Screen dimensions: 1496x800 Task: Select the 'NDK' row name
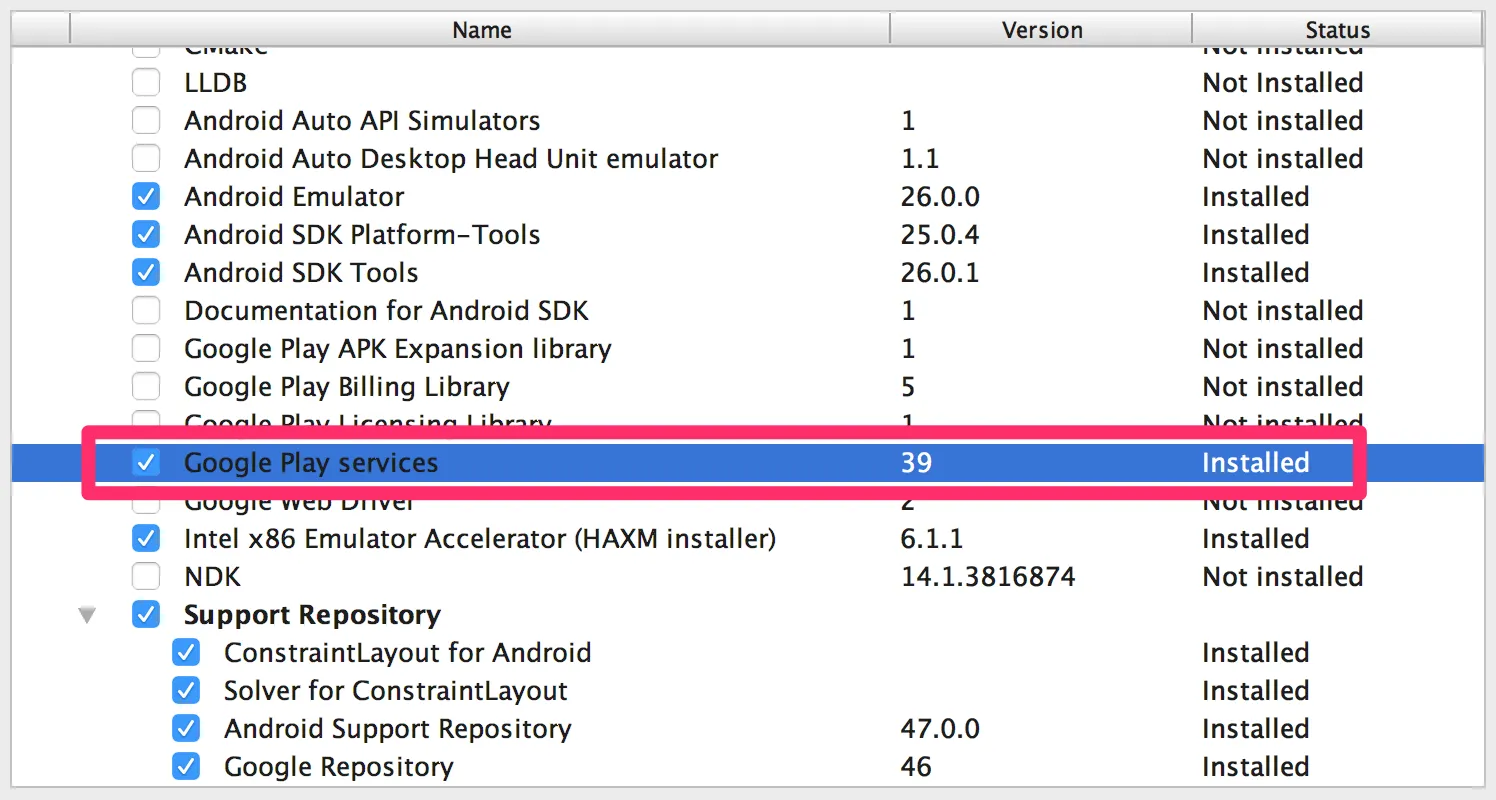point(212,577)
